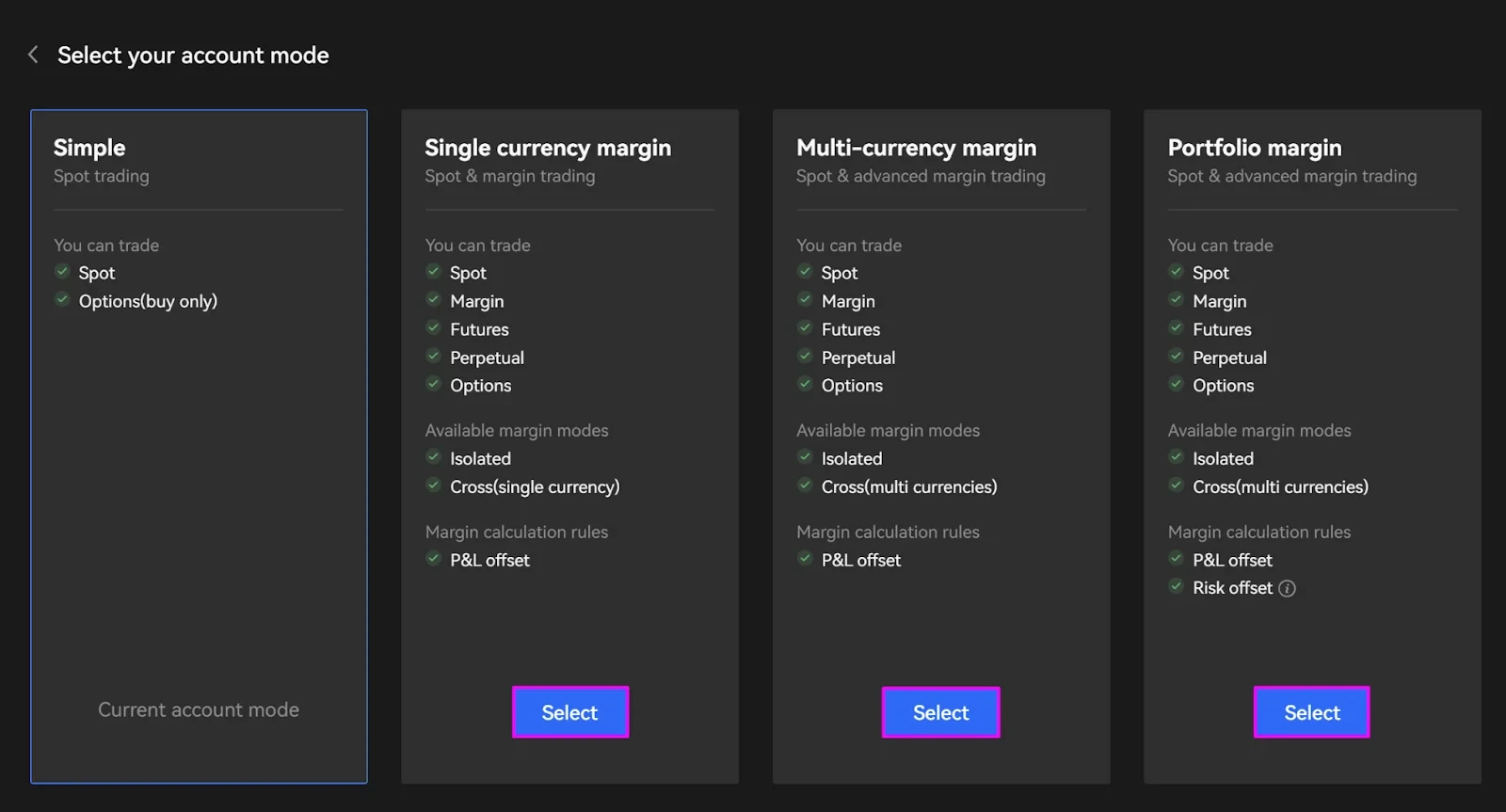Click the Risk offset info icon
The image size is (1506, 812).
[1287, 588]
